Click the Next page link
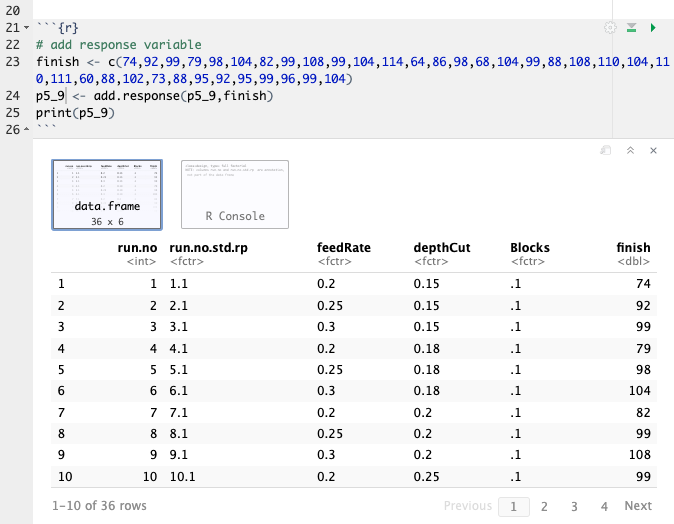Image resolution: width=674 pixels, height=524 pixels. click(x=638, y=506)
